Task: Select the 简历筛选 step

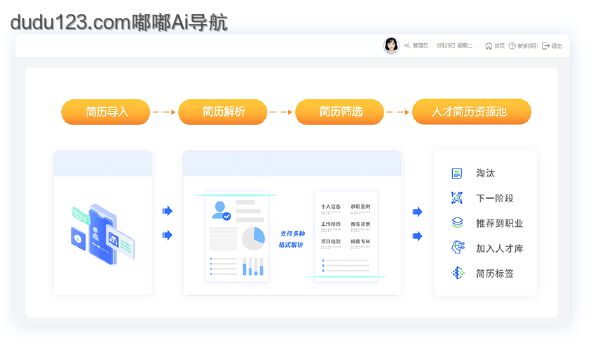Action: [x=340, y=112]
